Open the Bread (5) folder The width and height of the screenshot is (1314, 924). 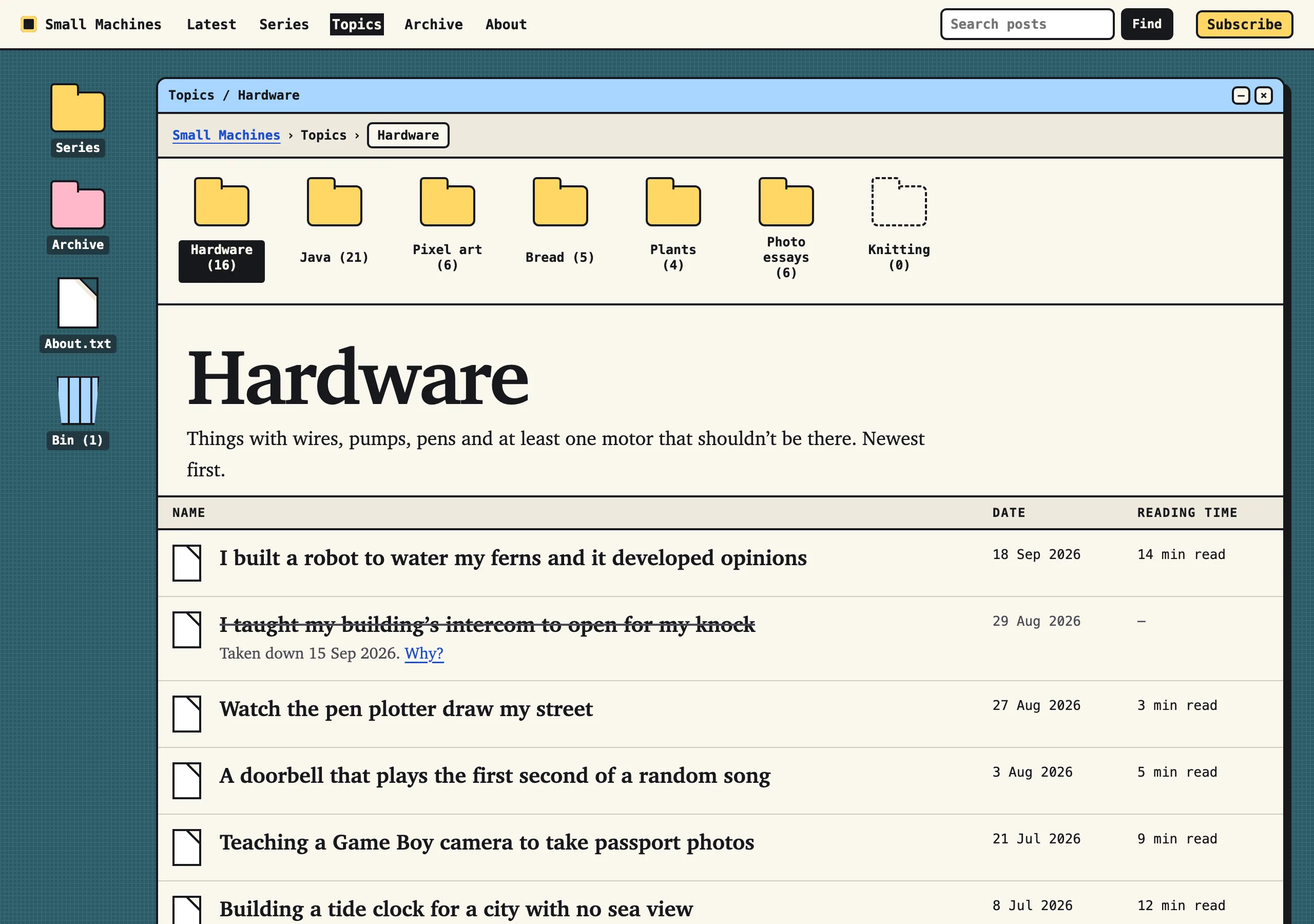(x=561, y=221)
